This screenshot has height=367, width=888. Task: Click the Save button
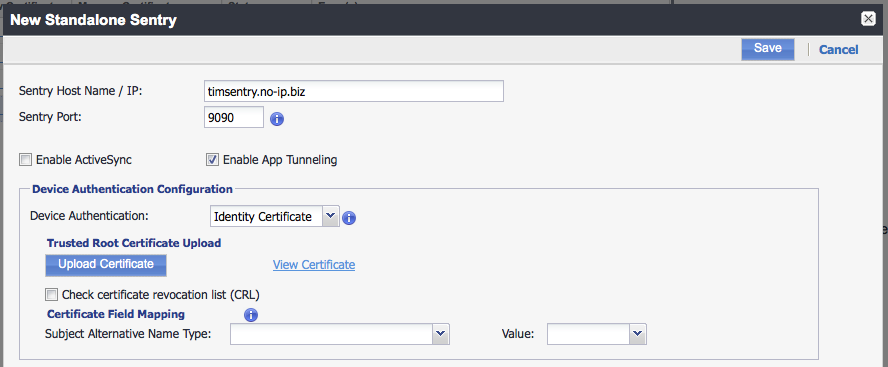pyautogui.click(x=768, y=49)
